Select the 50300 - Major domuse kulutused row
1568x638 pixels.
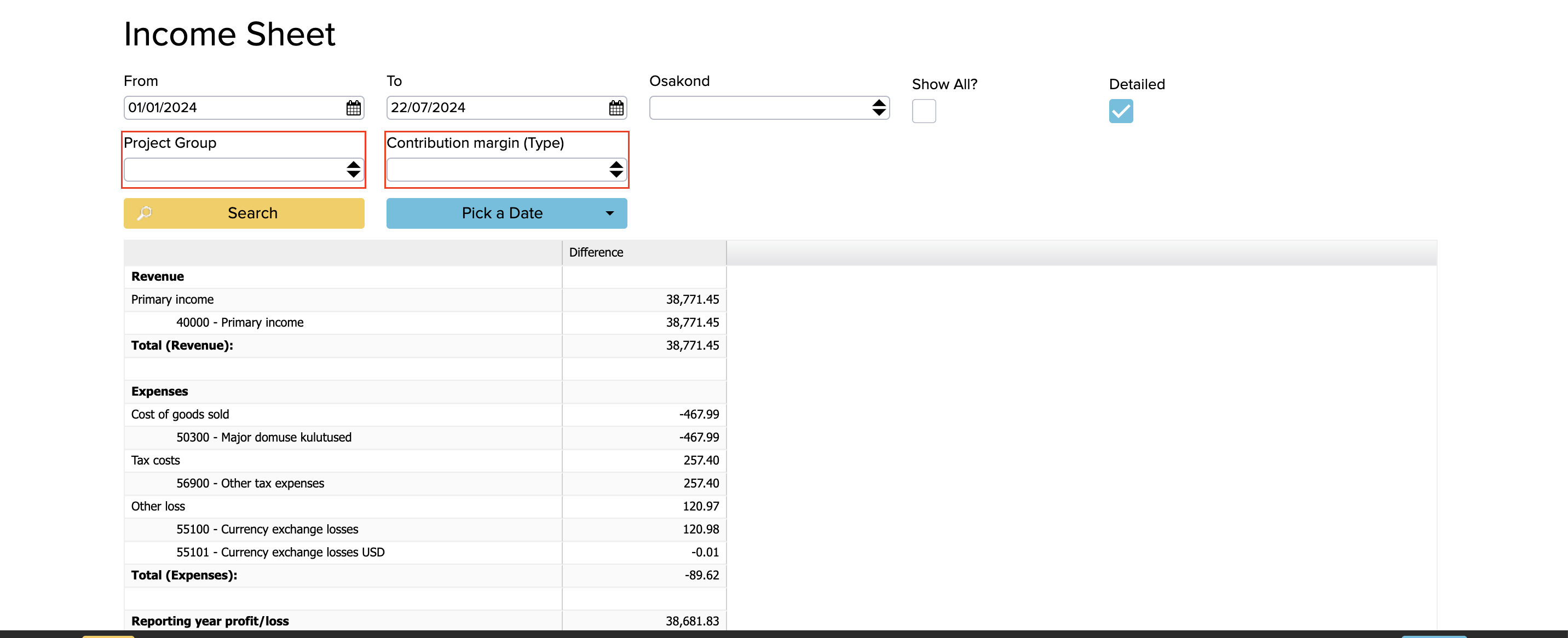pos(425,438)
